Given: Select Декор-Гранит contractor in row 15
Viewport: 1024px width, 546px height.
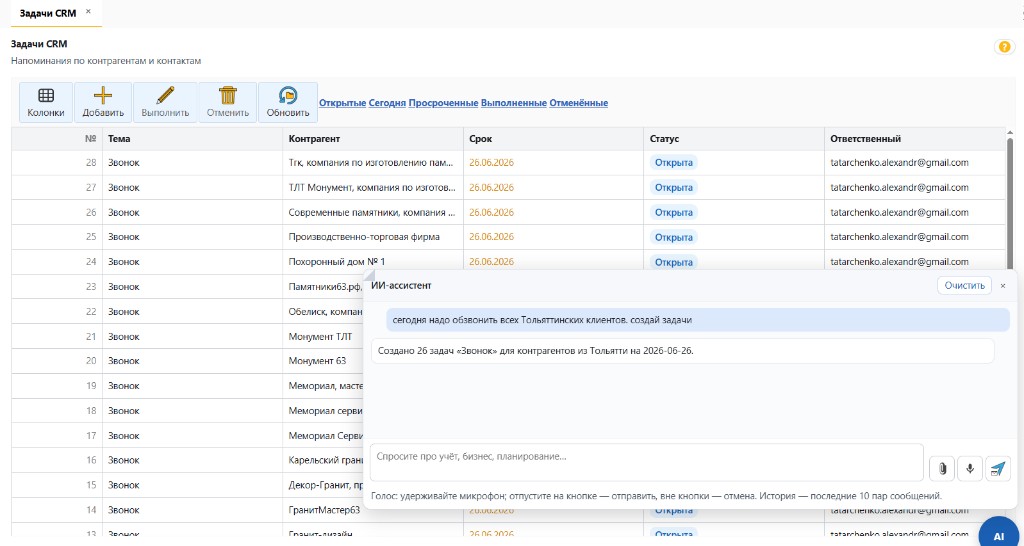Looking at the screenshot, I should 325,485.
